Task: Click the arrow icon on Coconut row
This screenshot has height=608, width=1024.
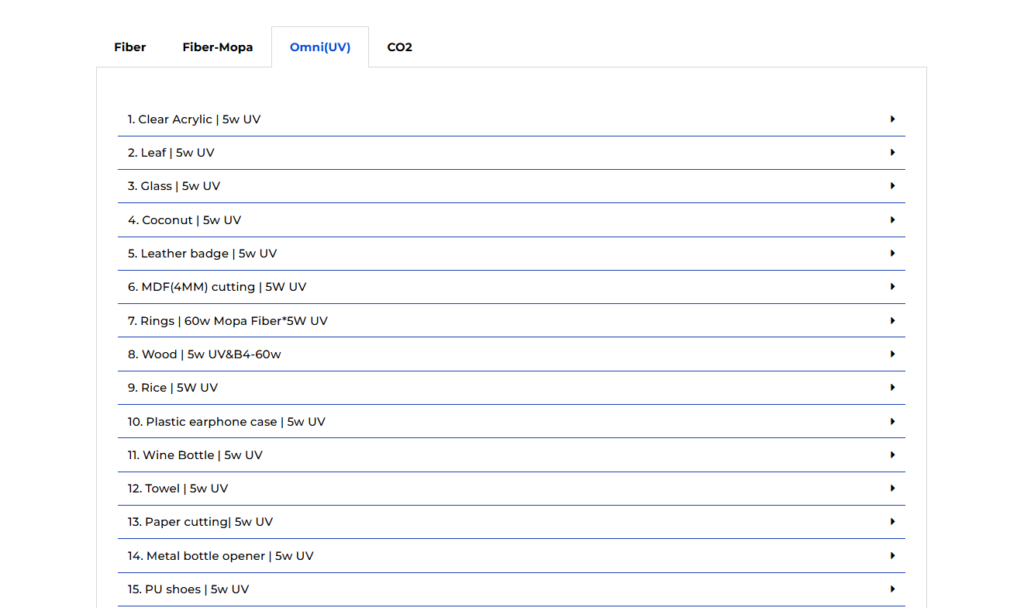Action: (x=892, y=220)
